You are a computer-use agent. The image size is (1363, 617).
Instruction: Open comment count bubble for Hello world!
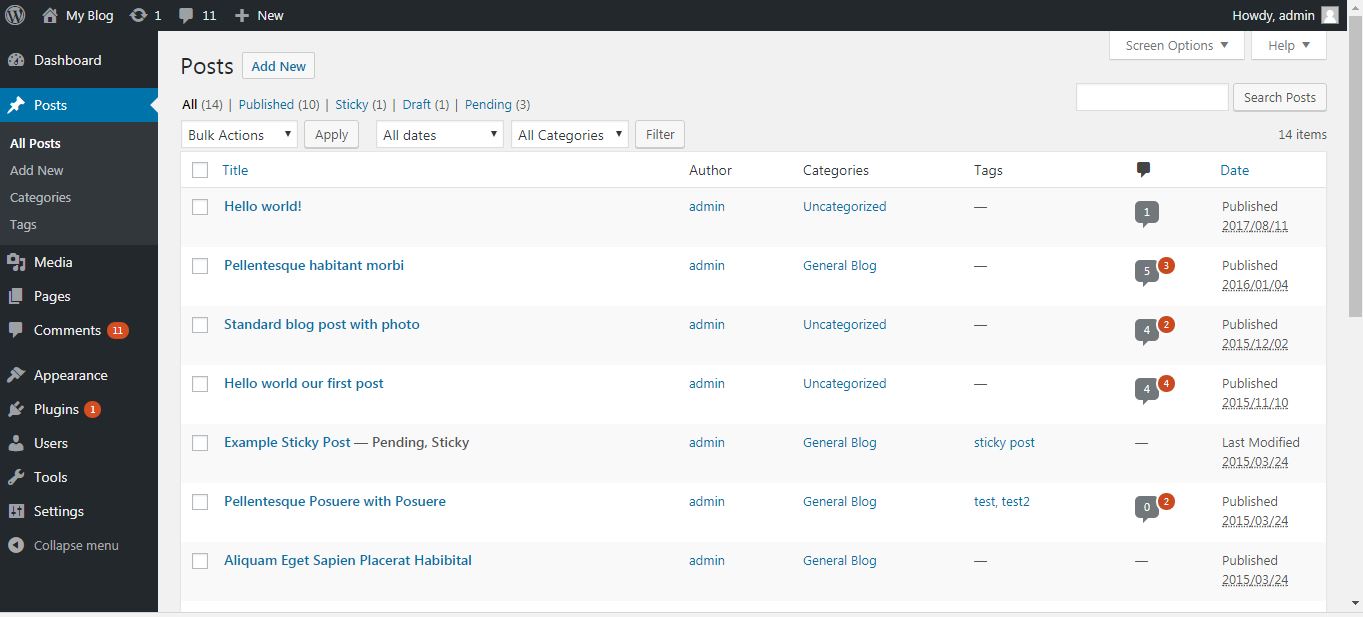tap(1147, 213)
